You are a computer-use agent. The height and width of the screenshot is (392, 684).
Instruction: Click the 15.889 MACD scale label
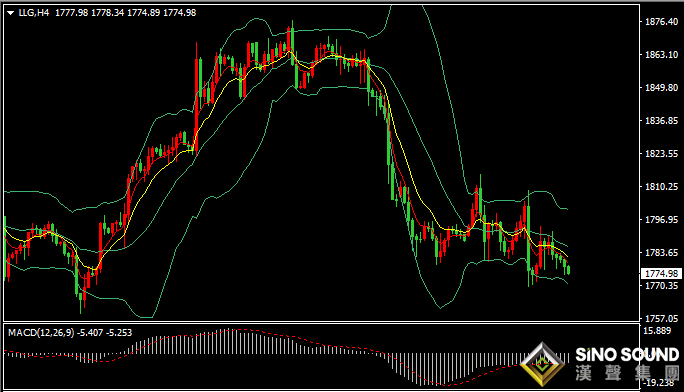[657, 331]
